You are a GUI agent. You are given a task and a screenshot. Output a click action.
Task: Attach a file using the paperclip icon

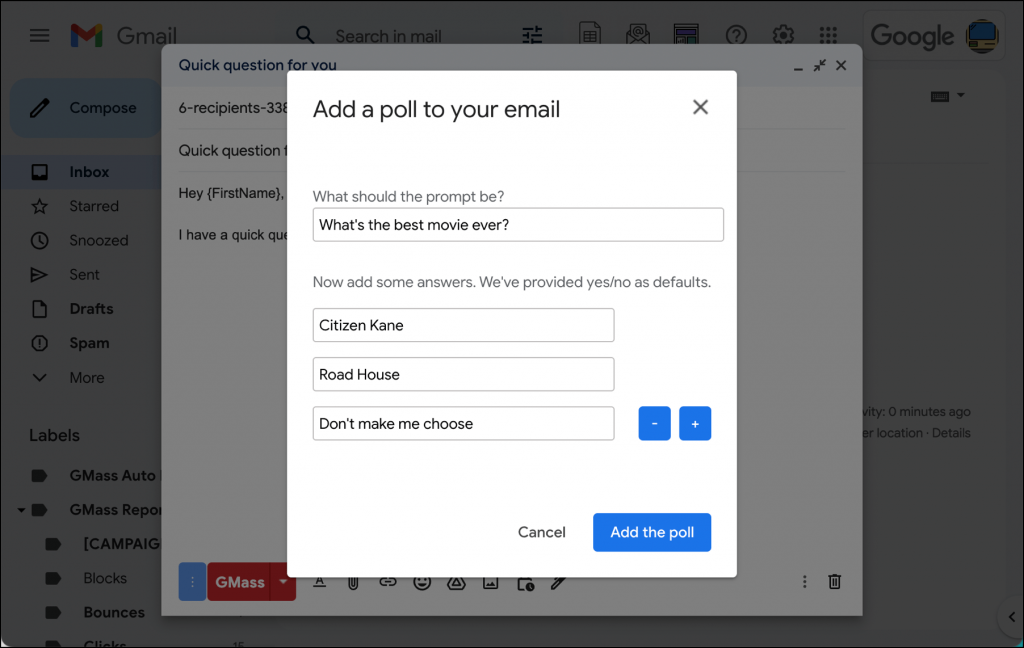353,581
